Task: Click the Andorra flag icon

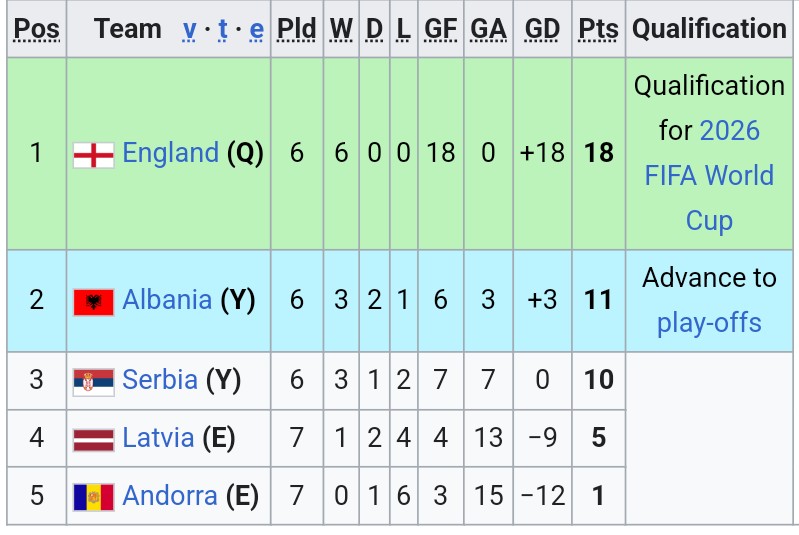Action: tap(93, 496)
